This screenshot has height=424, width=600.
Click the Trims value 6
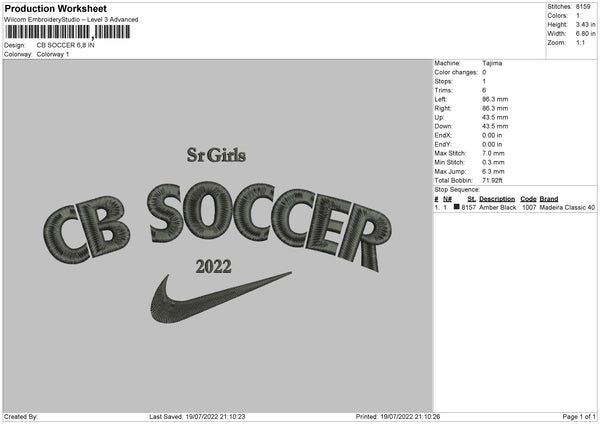click(484, 90)
